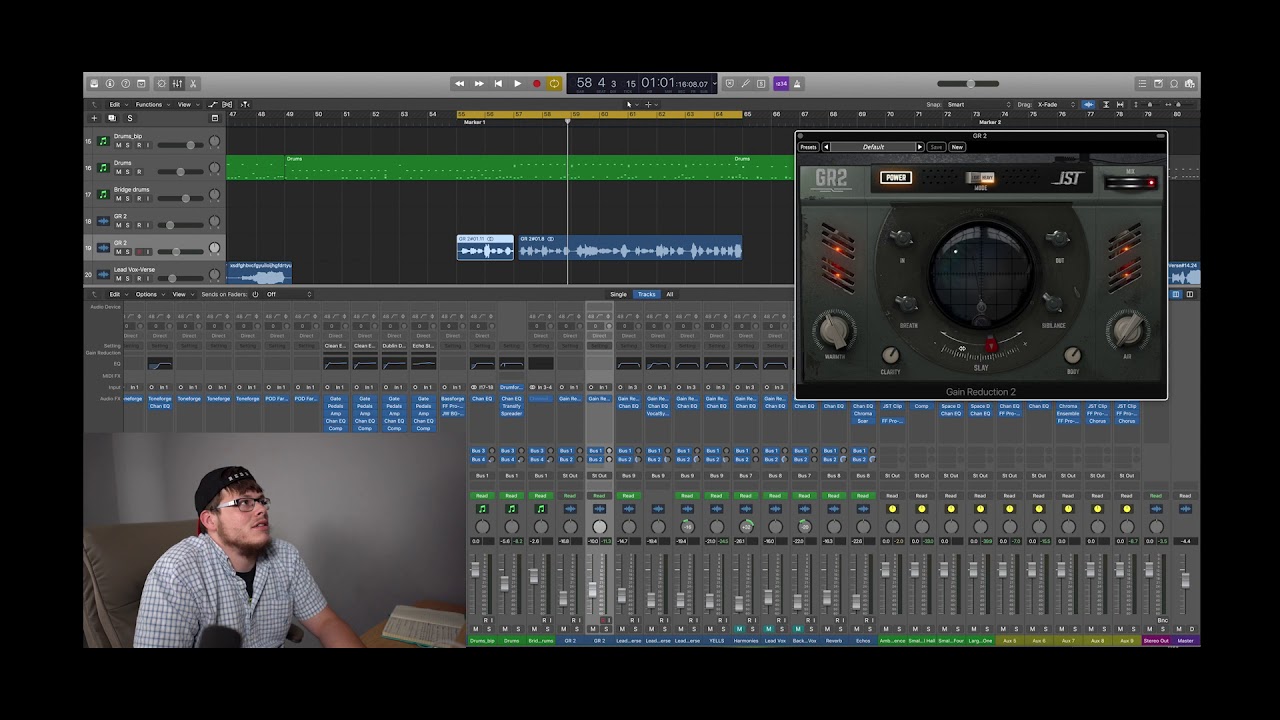Screen dimensions: 1280x720
Task: Toggle the Editors scissors icon
Action: (193, 84)
